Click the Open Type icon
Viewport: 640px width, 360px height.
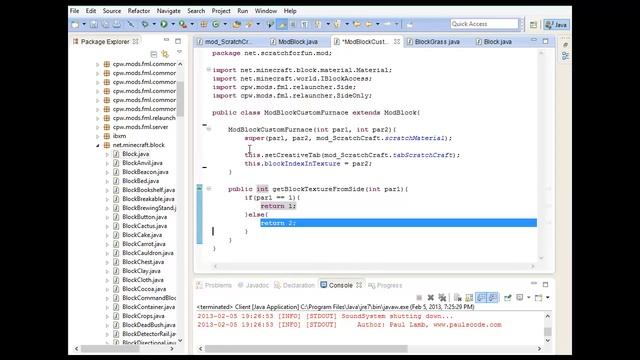click(236, 24)
